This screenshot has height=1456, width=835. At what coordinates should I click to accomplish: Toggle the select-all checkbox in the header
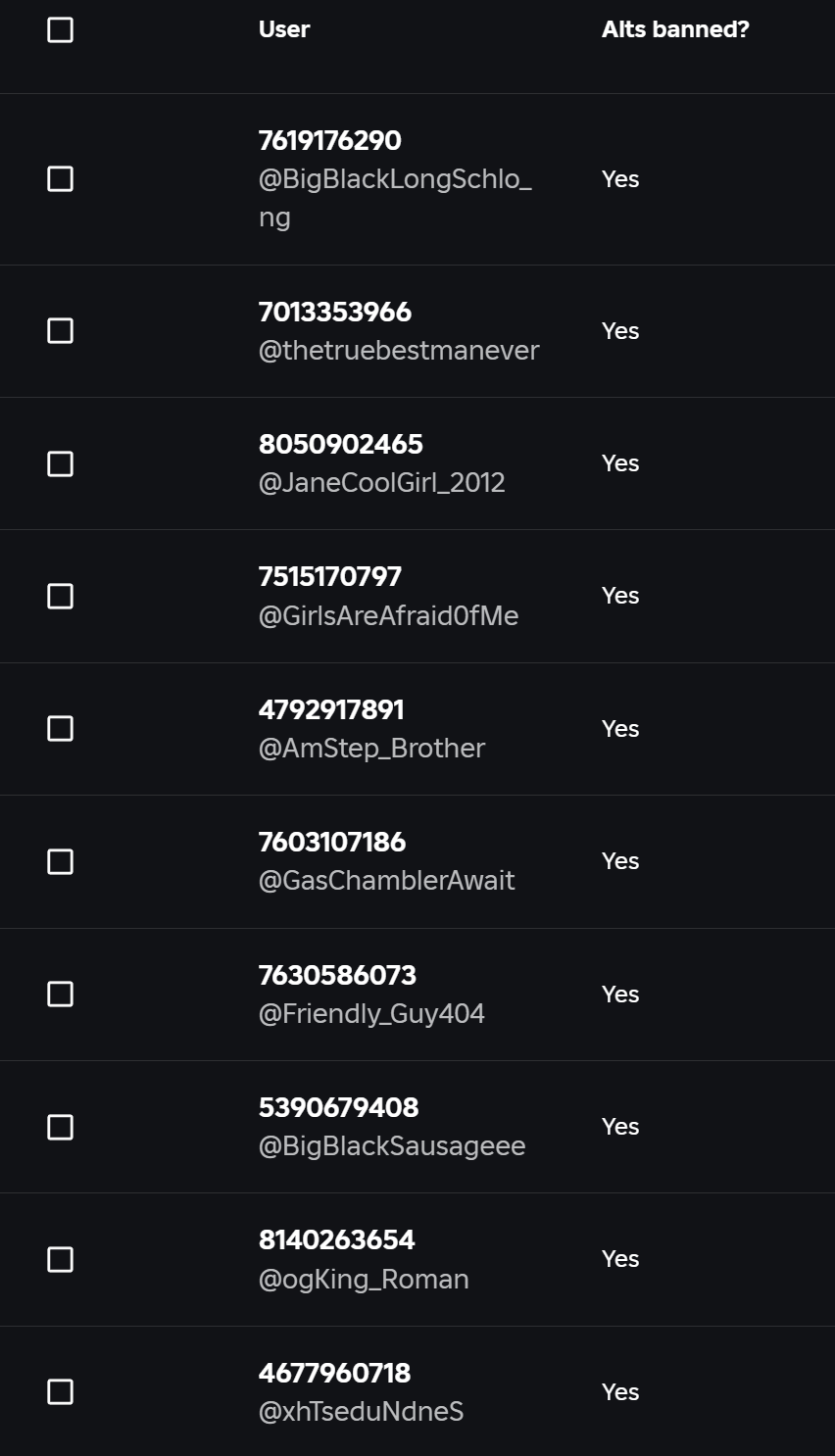click(x=61, y=30)
